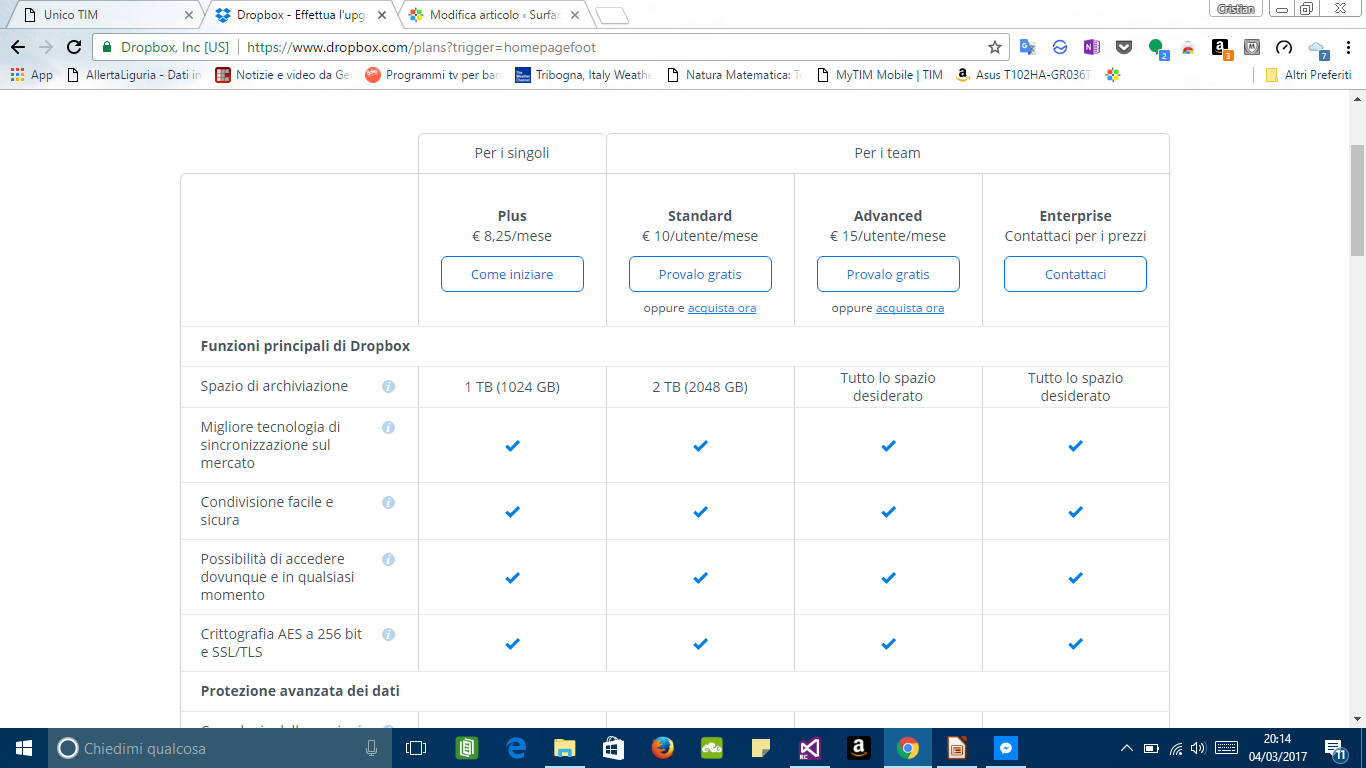Open the Google Translate extension

pos(1027,47)
